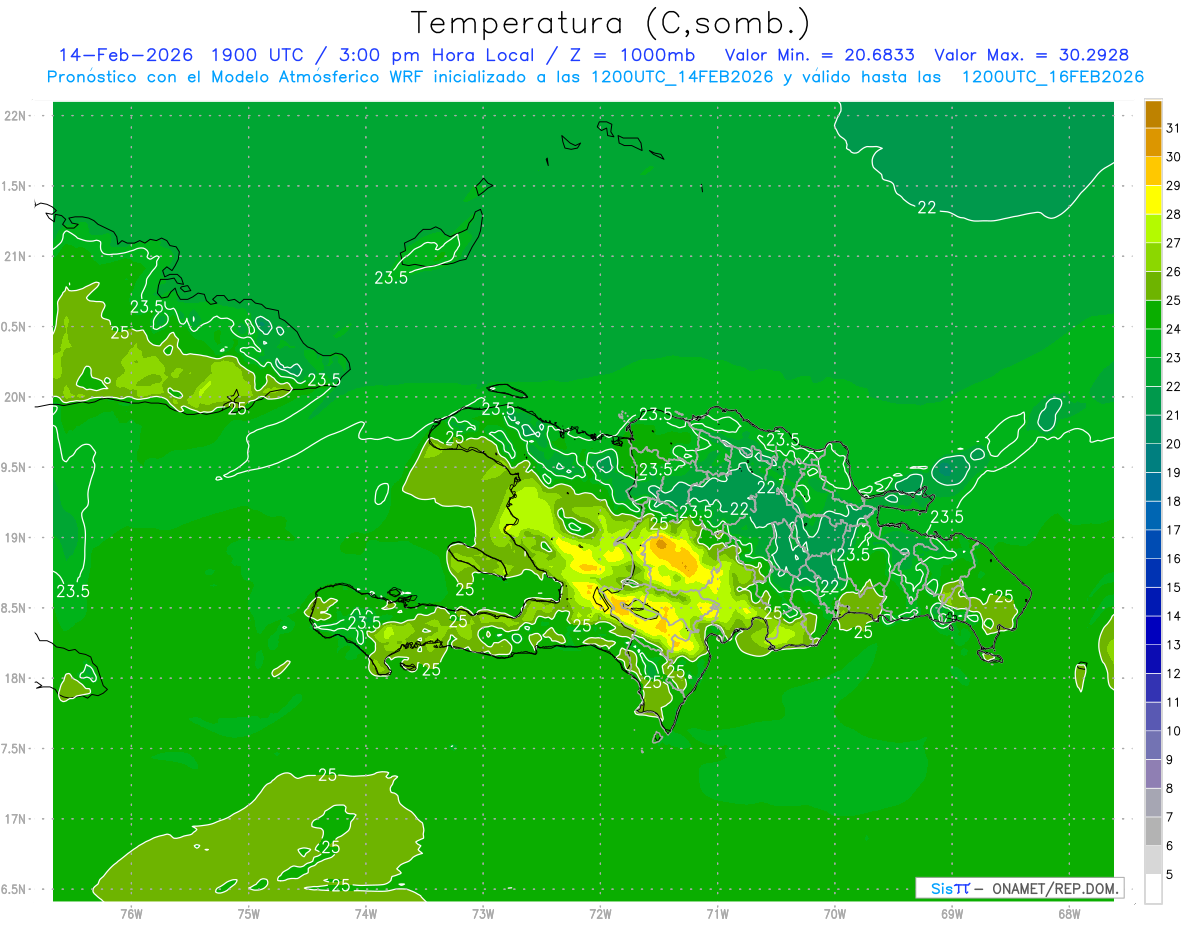Click the "76W" longitude axis label
The height and width of the screenshot is (927, 1200).
click(x=131, y=913)
